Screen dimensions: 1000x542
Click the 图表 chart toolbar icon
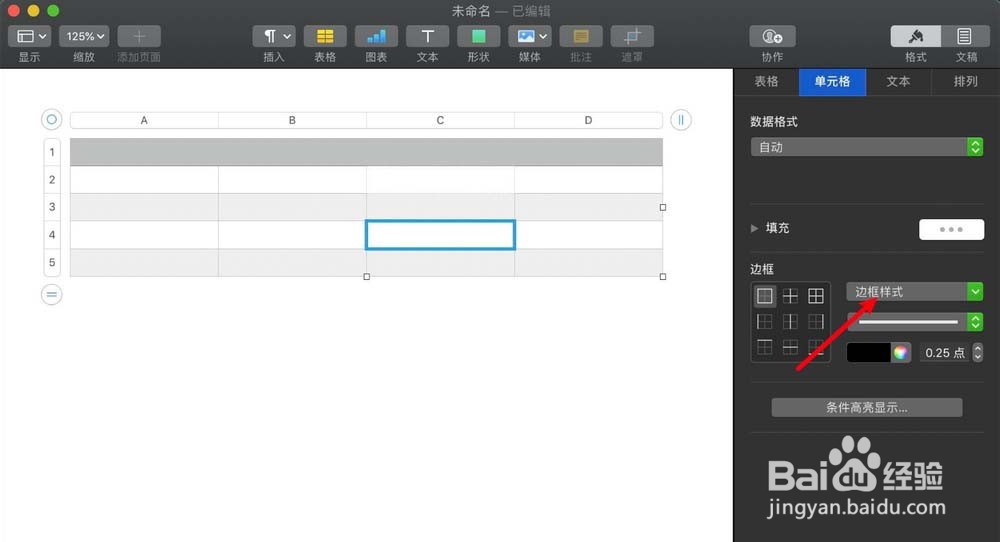[x=376, y=36]
